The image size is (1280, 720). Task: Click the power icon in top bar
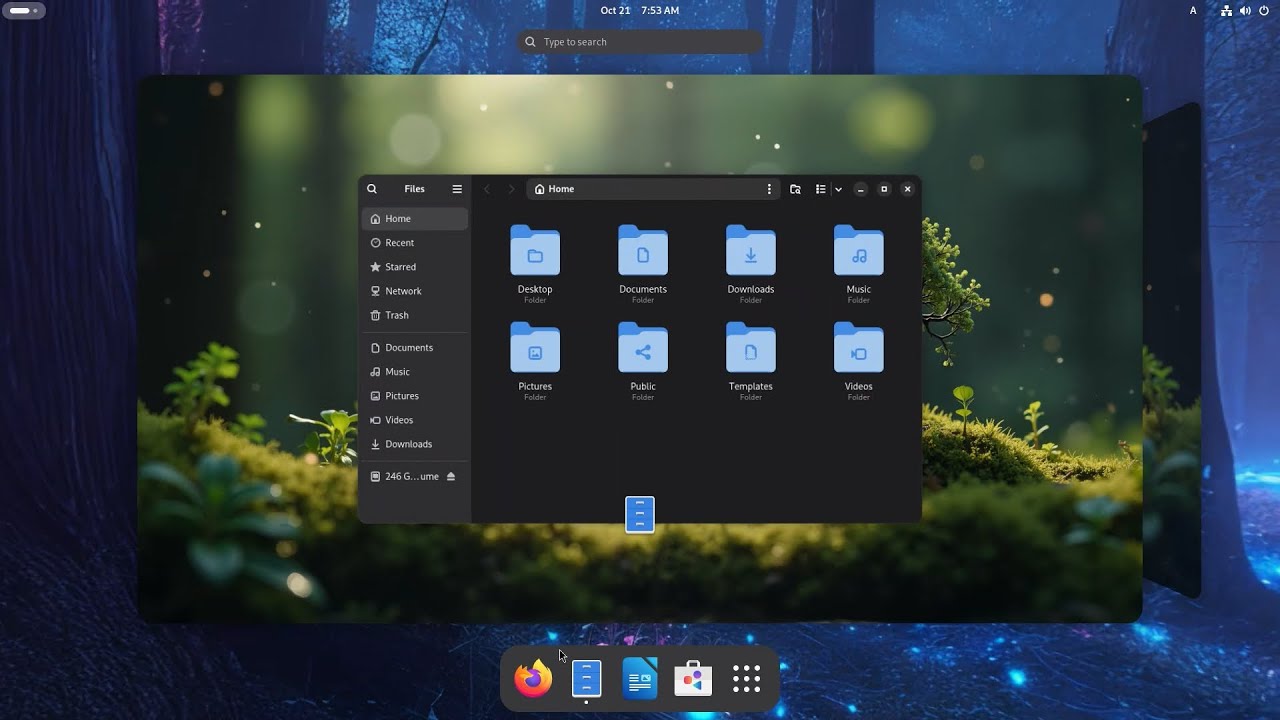pos(1264,10)
